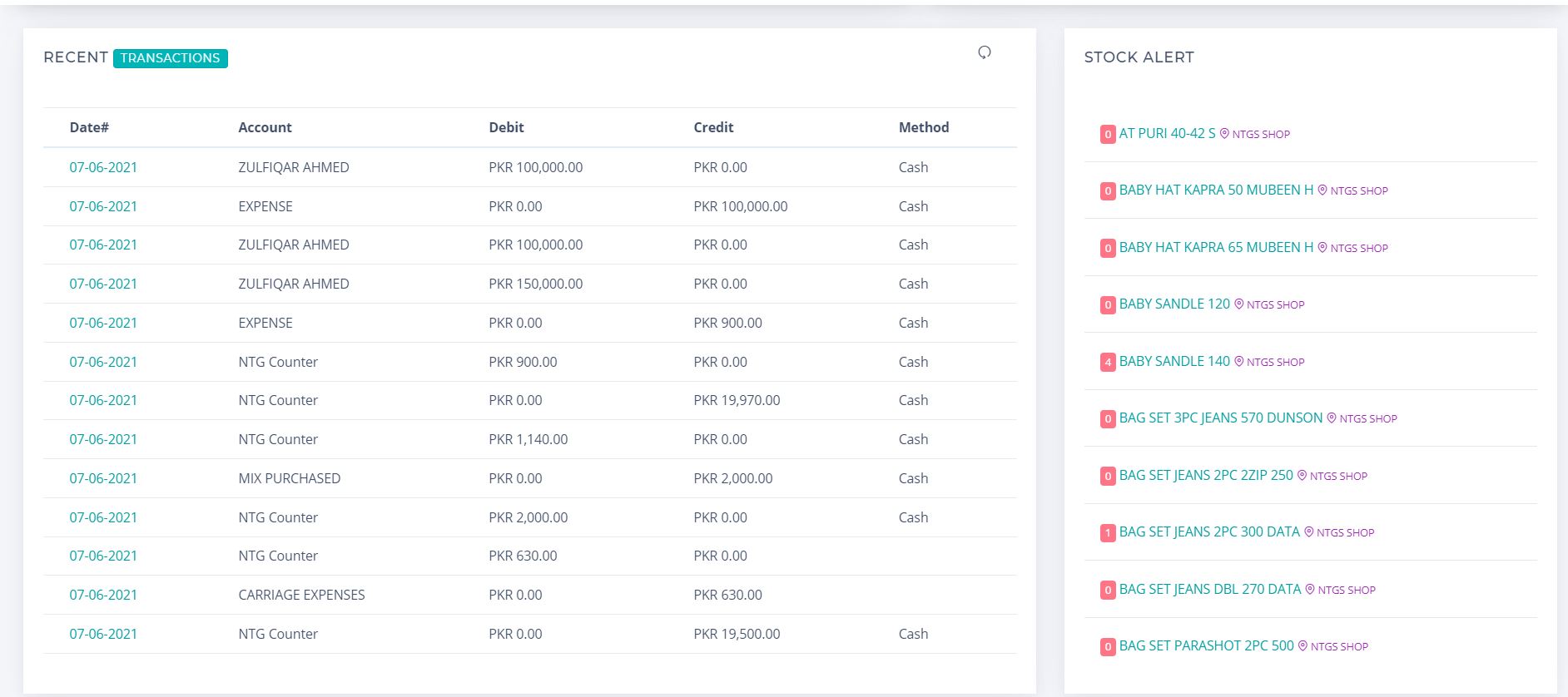The height and width of the screenshot is (697, 1568).
Task: Click the TRANSACTIONS badge in the panel header
Action: coord(170,58)
